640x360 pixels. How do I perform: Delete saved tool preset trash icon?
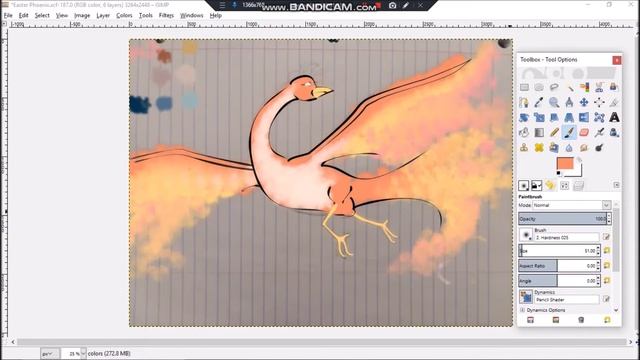581,320
